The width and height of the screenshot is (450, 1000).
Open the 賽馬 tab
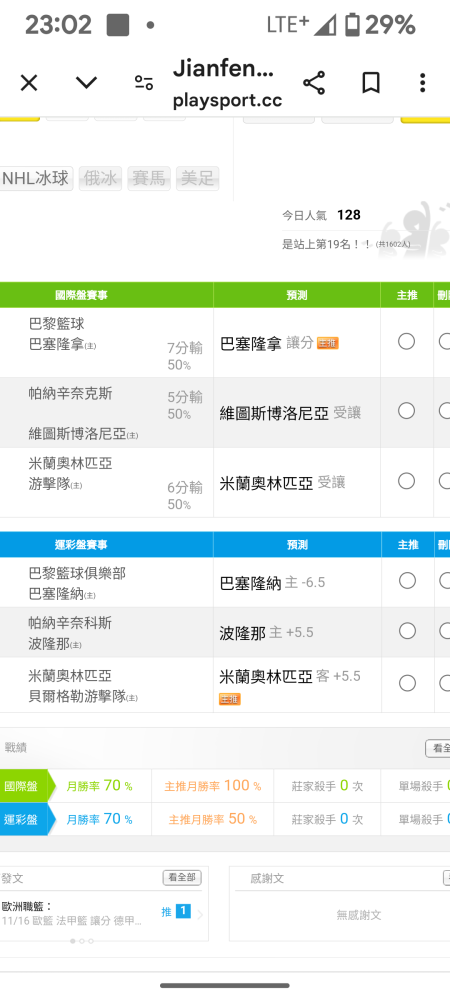pos(149,178)
